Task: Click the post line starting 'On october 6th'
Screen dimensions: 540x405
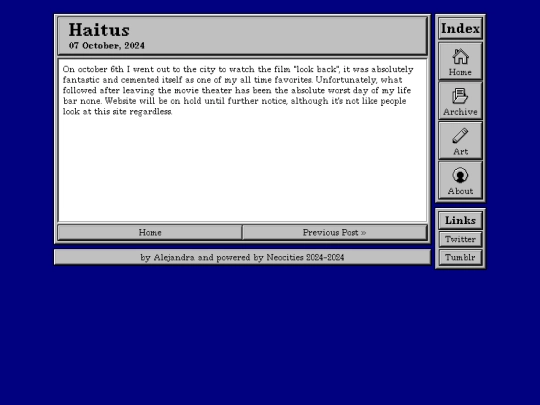Action: click(238, 69)
